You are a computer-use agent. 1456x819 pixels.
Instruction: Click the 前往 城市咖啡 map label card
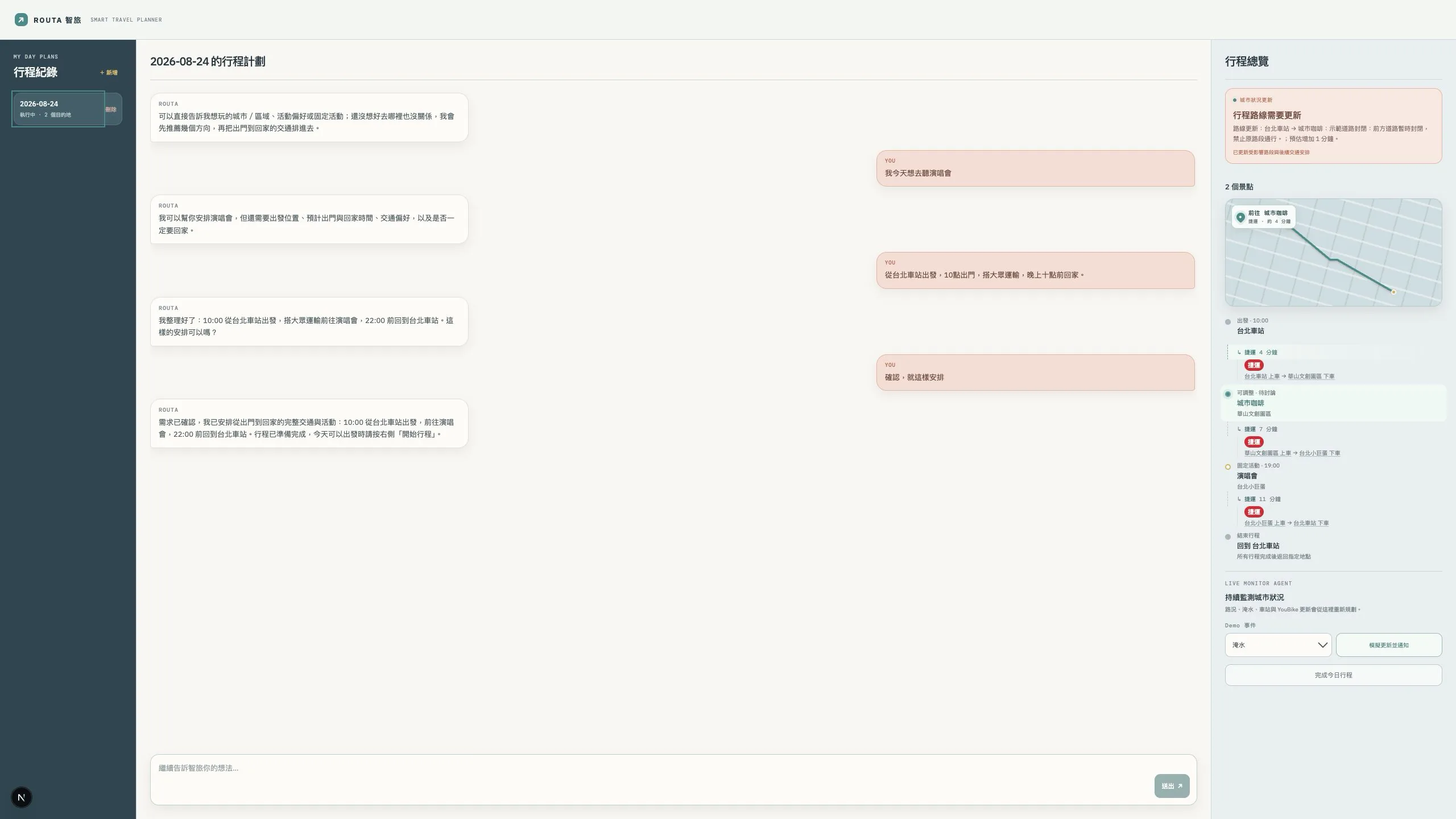pos(1263,217)
